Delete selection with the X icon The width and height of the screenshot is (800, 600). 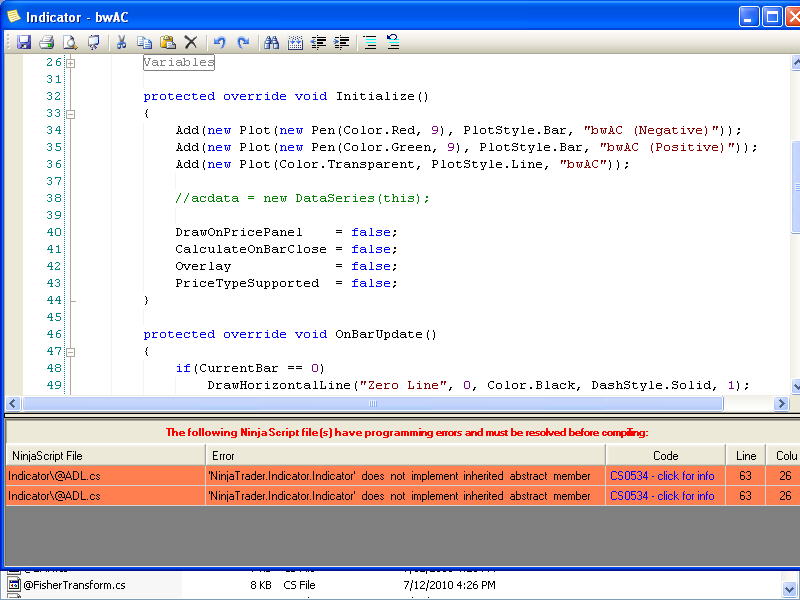[191, 42]
